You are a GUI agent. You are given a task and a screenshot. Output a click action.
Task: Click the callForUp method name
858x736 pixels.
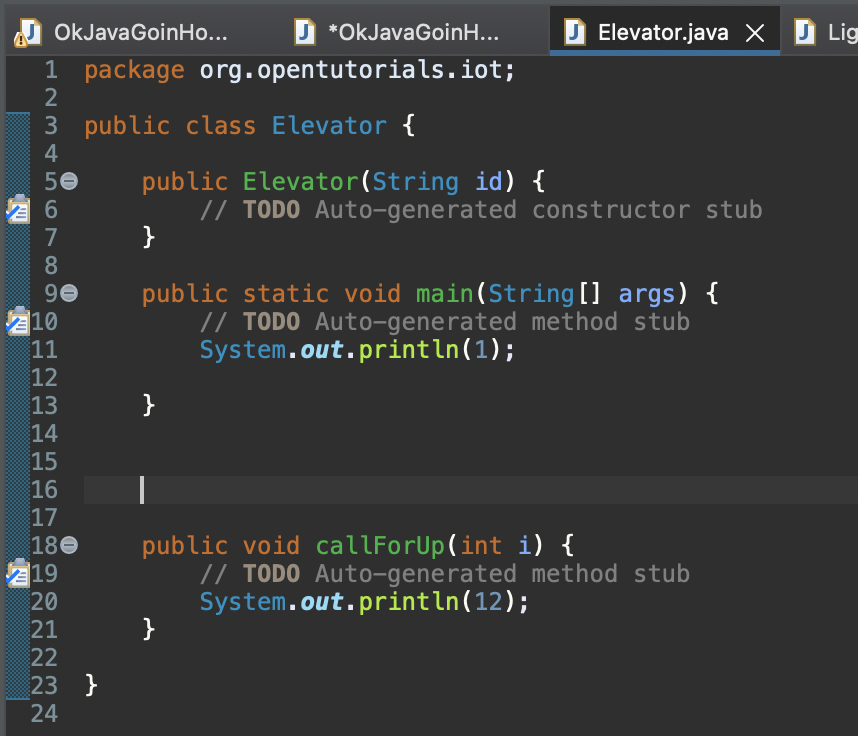pos(380,546)
